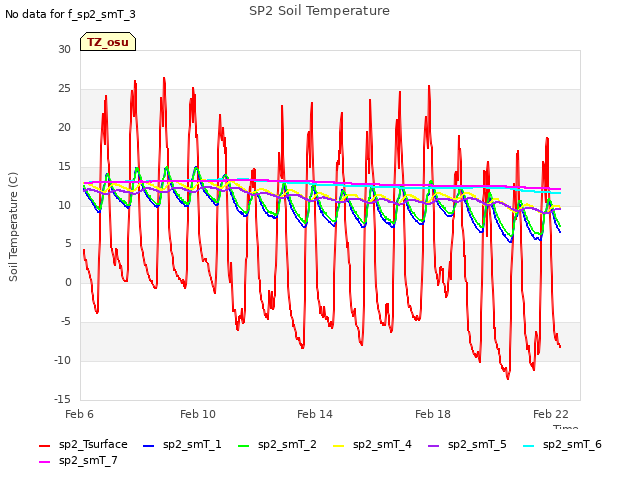The image size is (640, 480).
Task: Click the yellow sp2_smT_4 legend swatch
Action: 339,446
